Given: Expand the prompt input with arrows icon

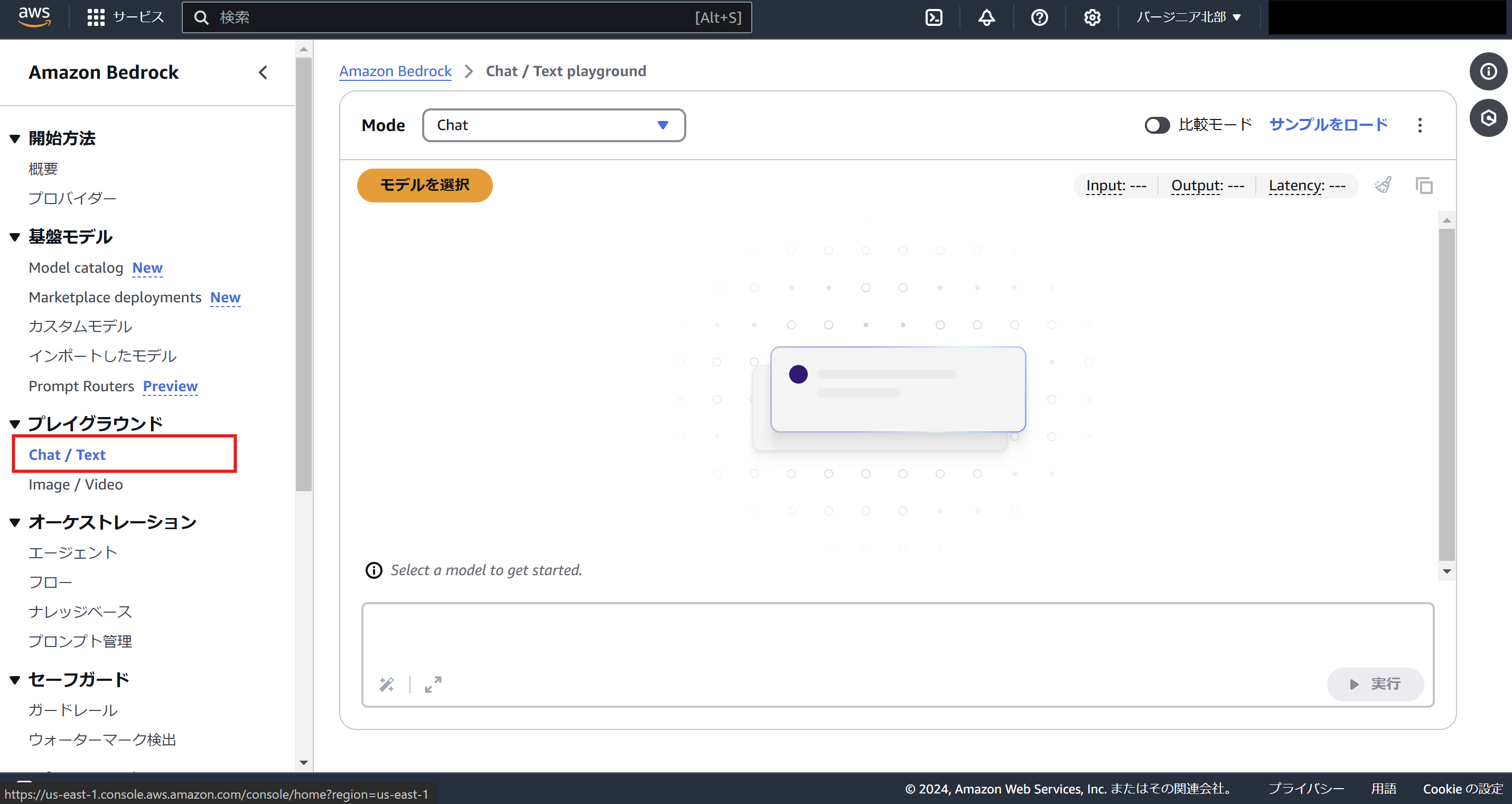Looking at the screenshot, I should (433, 684).
